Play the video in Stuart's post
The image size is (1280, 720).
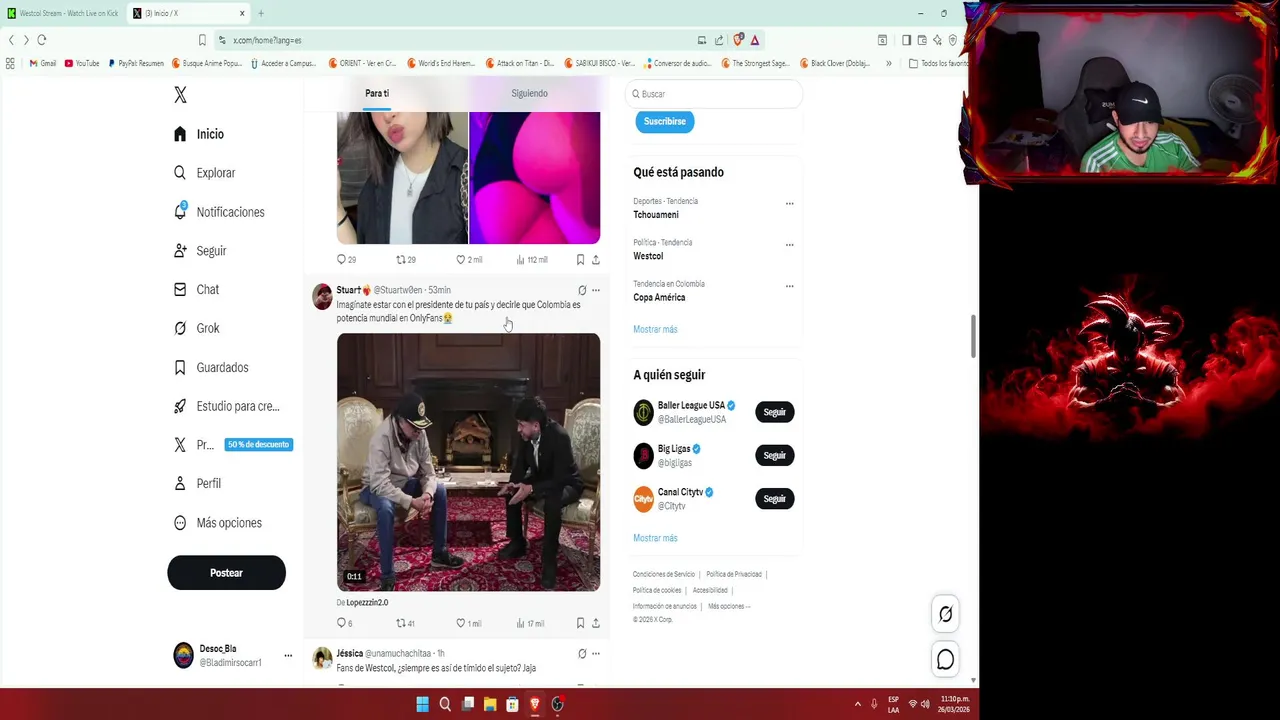coord(468,462)
